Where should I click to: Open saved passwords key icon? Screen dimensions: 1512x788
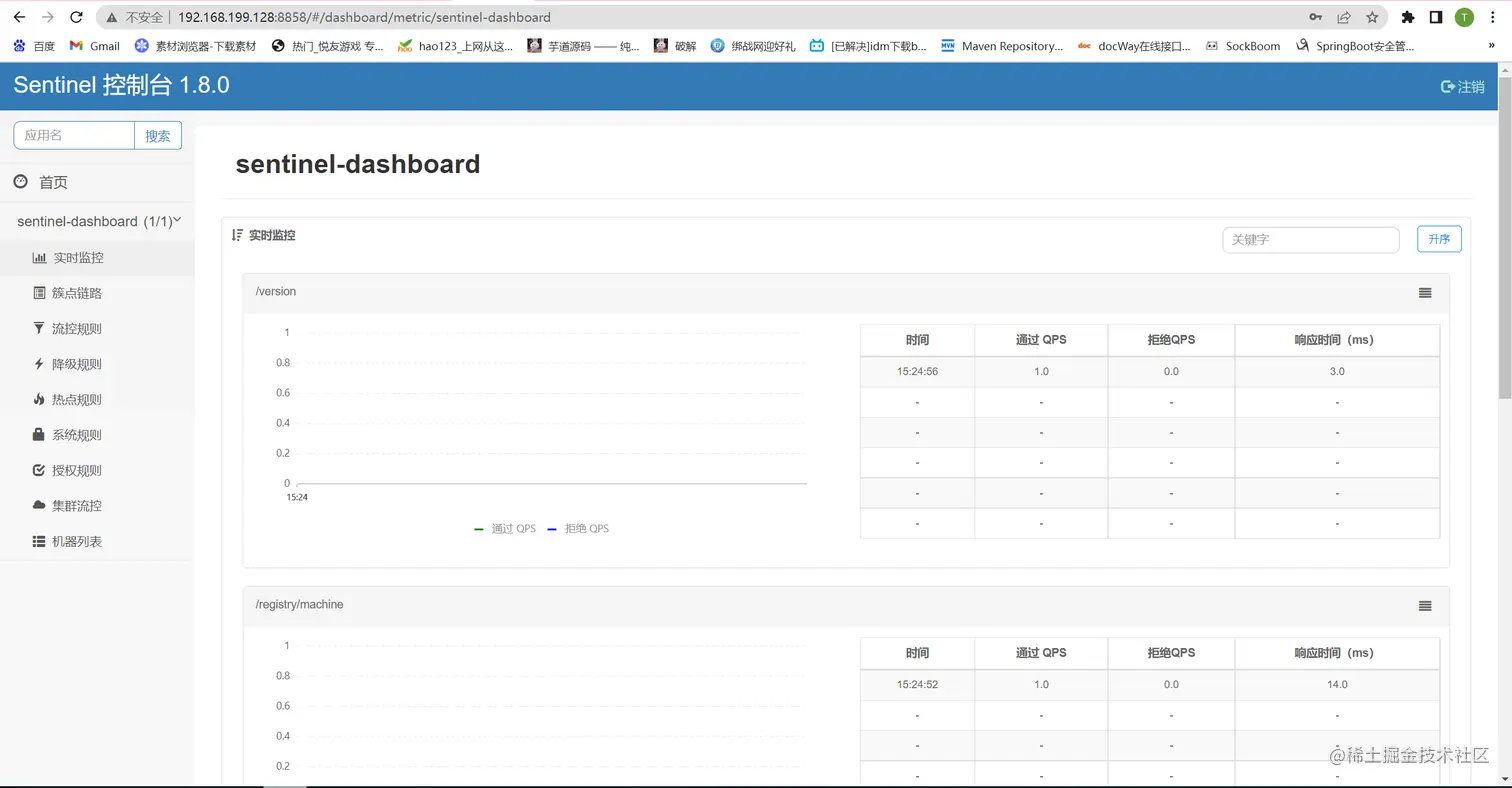tap(1317, 17)
